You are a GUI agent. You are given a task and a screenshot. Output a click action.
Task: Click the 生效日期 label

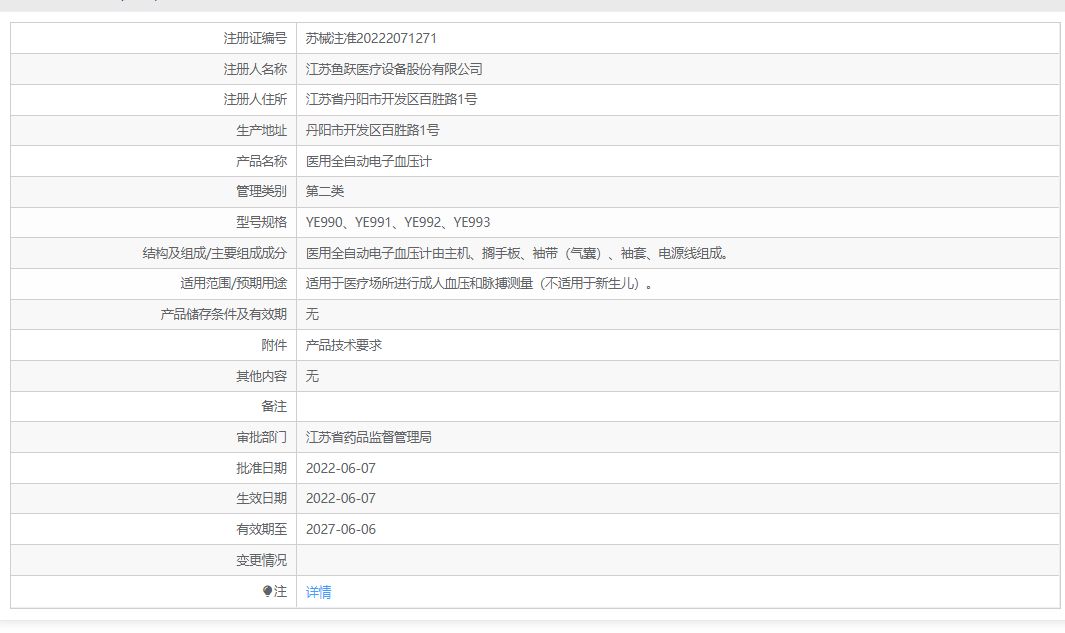261,499
